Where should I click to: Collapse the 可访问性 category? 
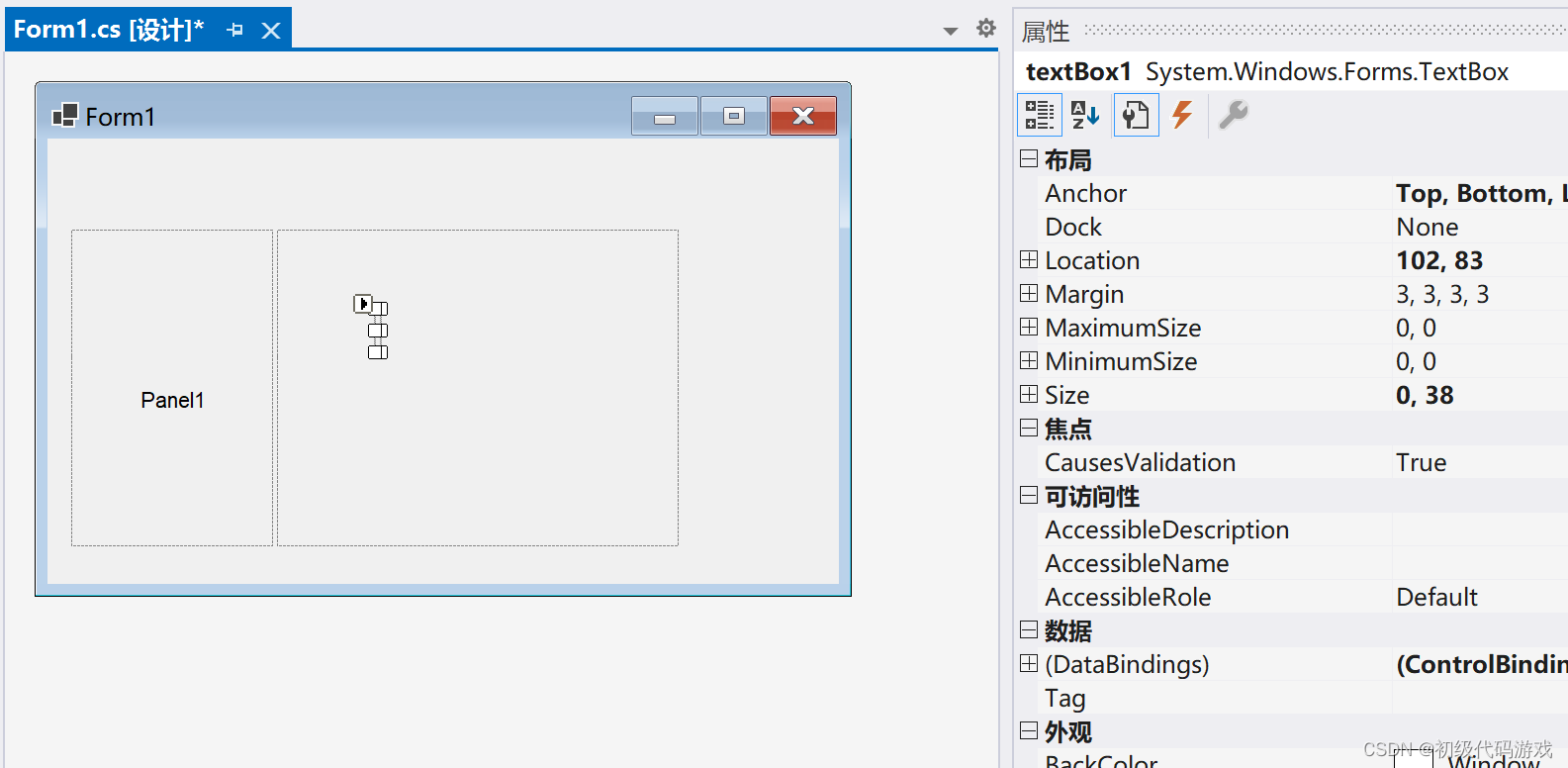point(1029,496)
